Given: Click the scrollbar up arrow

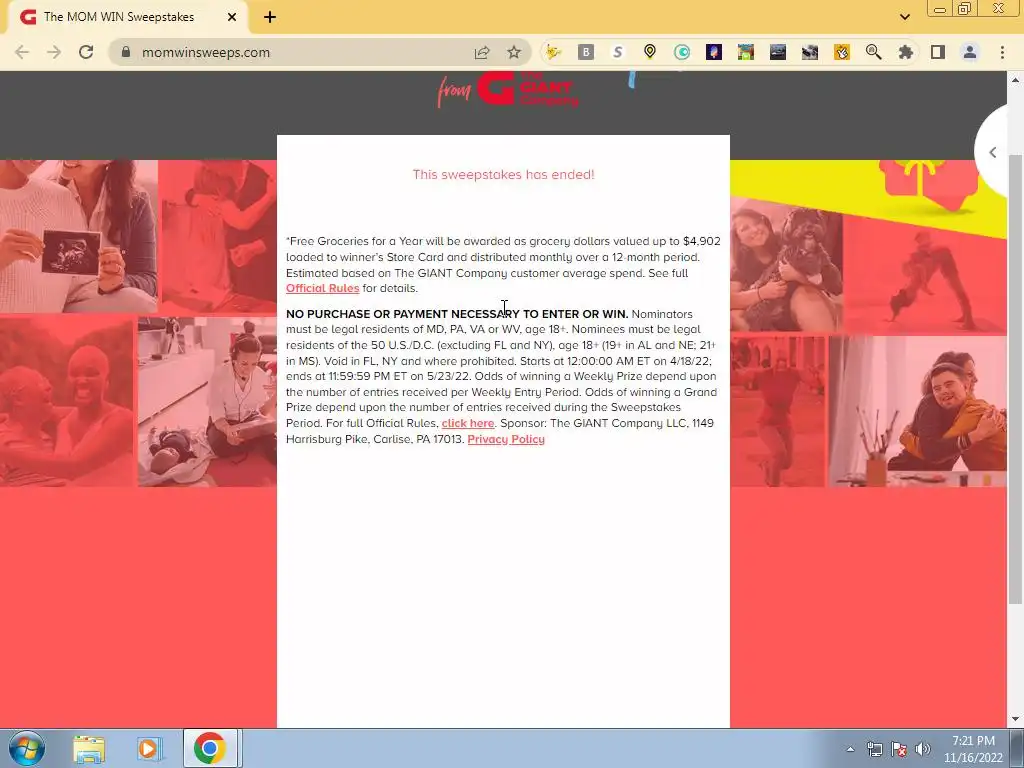Looking at the screenshot, I should [x=1015, y=80].
